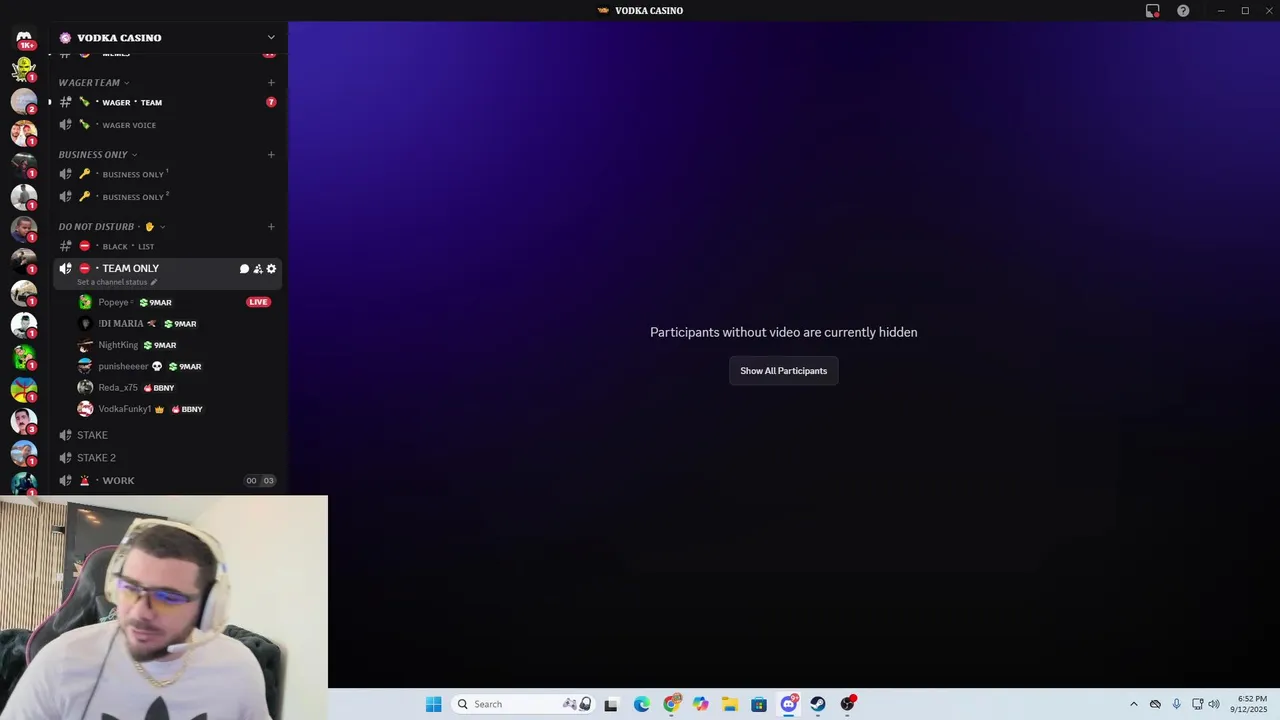Open the inbox icon in title bar
The height and width of the screenshot is (720, 1280).
[x=1153, y=11]
